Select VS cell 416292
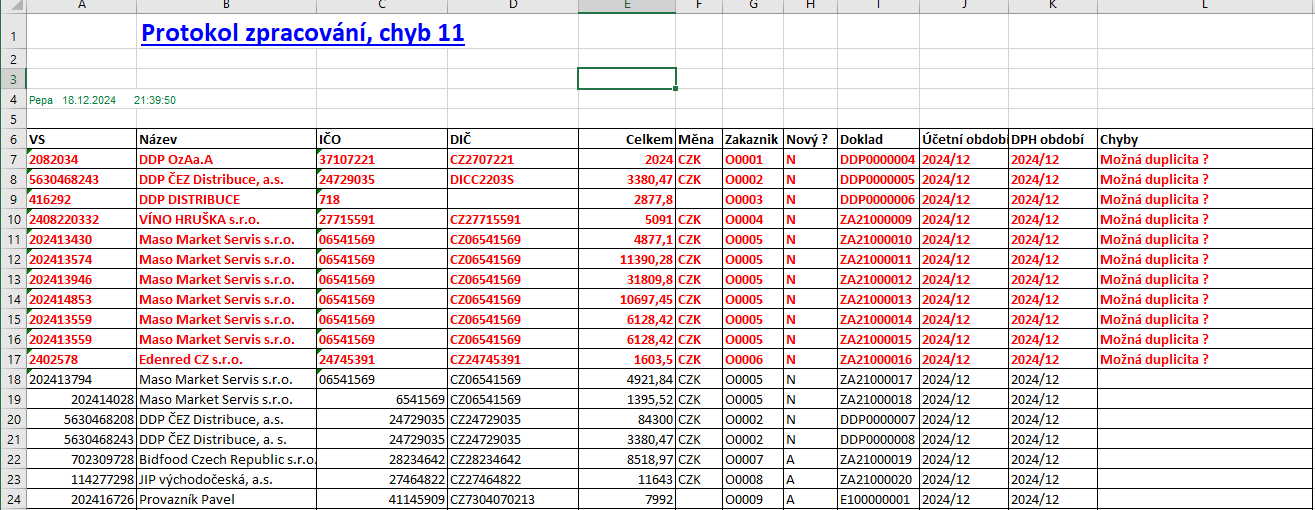The width and height of the screenshot is (1315, 510). (81, 199)
